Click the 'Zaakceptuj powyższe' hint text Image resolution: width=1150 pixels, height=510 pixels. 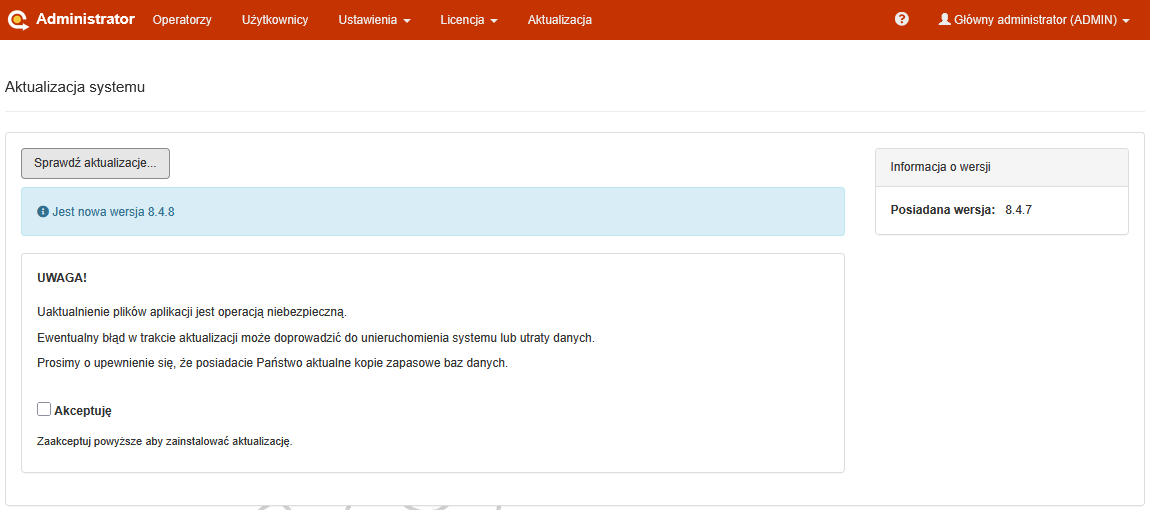pos(164,441)
